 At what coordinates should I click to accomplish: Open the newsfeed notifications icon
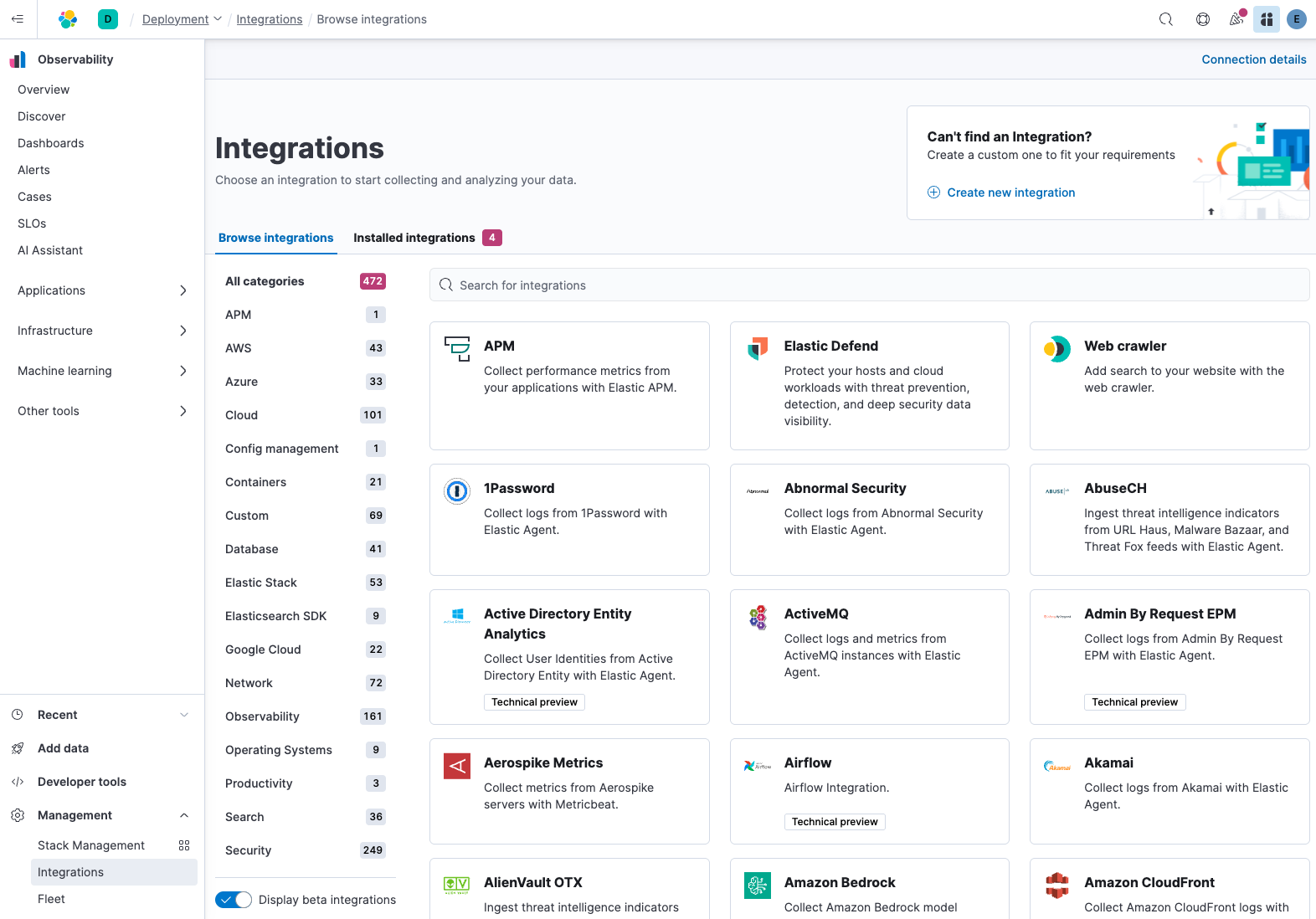1236,18
